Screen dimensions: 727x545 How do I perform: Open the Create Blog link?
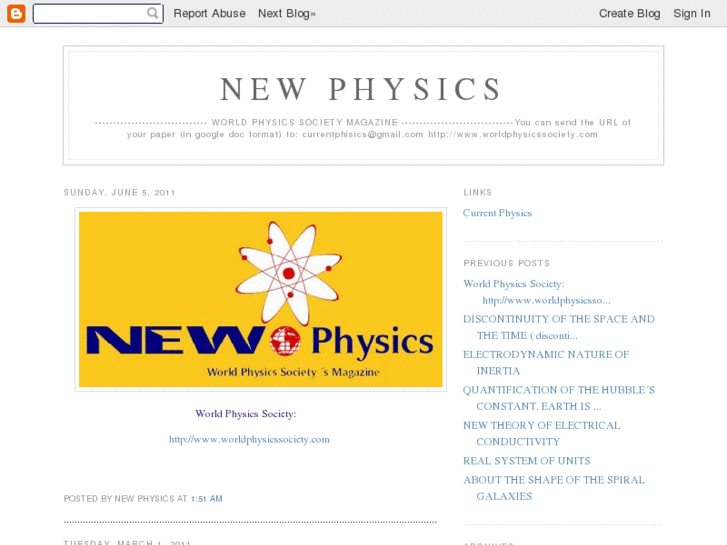629,13
